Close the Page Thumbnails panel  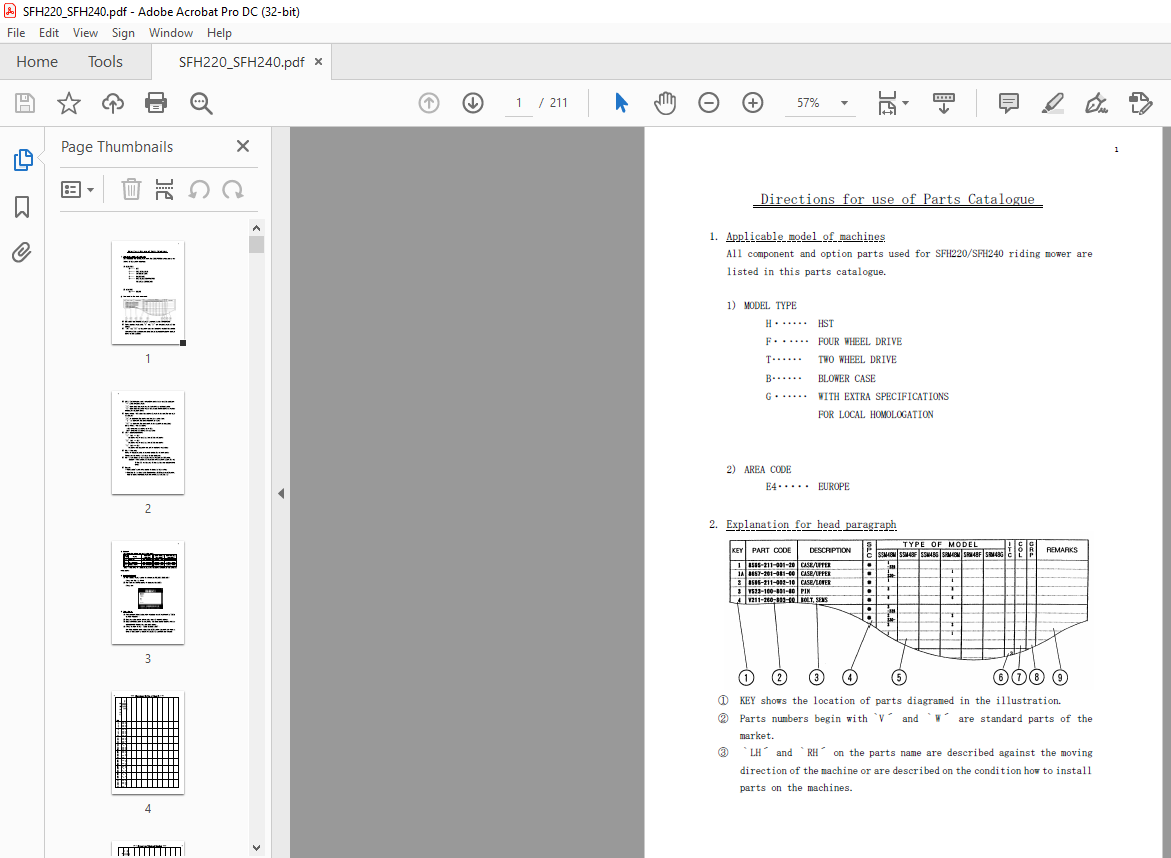tap(243, 146)
